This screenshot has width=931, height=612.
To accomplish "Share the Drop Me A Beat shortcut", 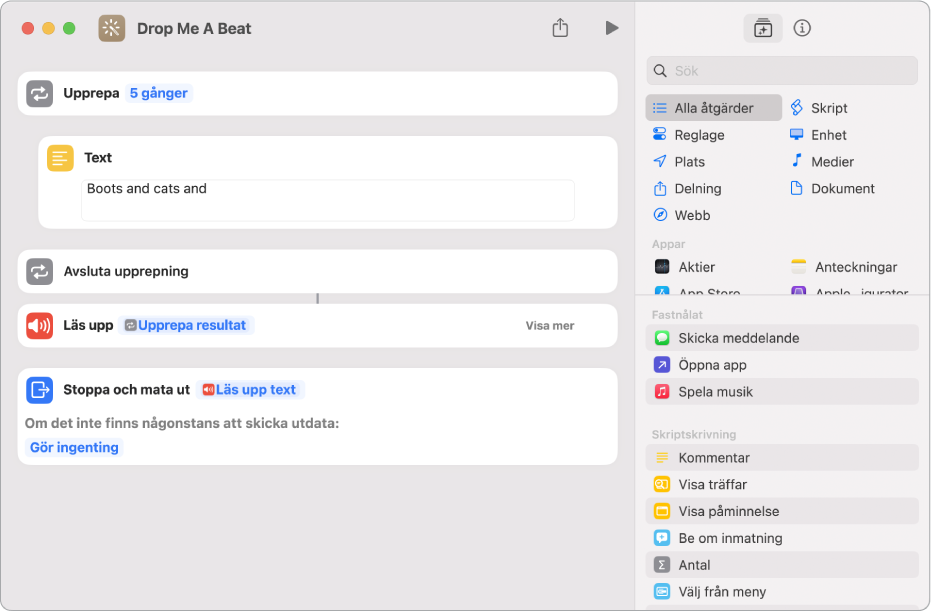I will (x=560, y=27).
